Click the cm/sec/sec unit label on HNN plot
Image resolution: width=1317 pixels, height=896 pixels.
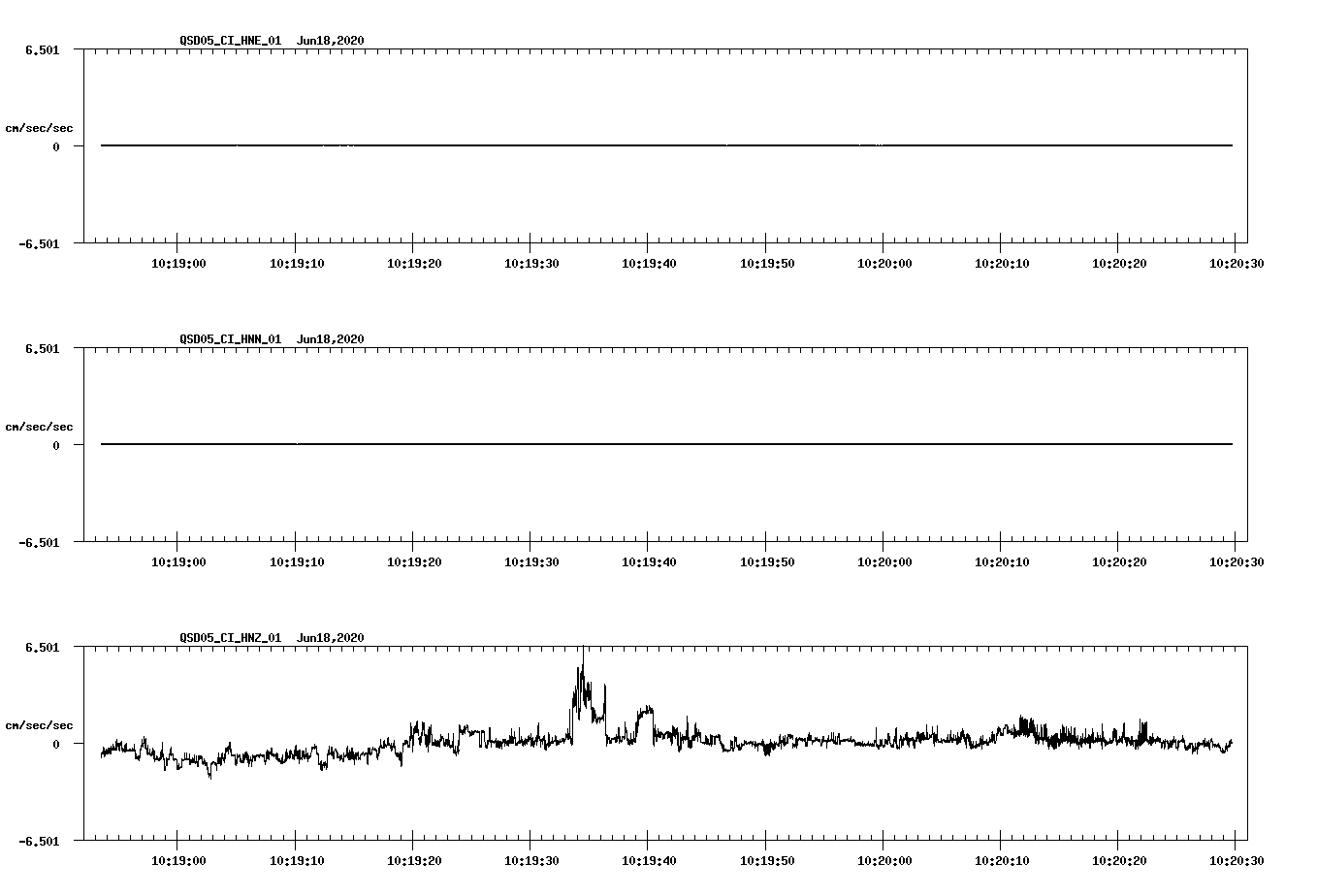(x=39, y=427)
